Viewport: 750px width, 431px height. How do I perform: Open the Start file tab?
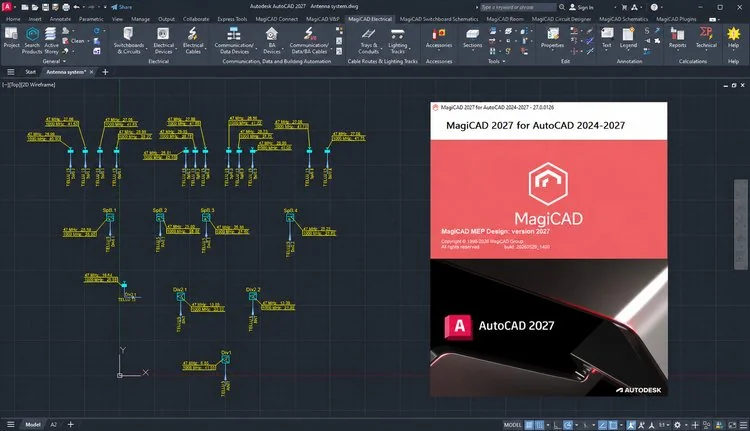tap(31, 72)
